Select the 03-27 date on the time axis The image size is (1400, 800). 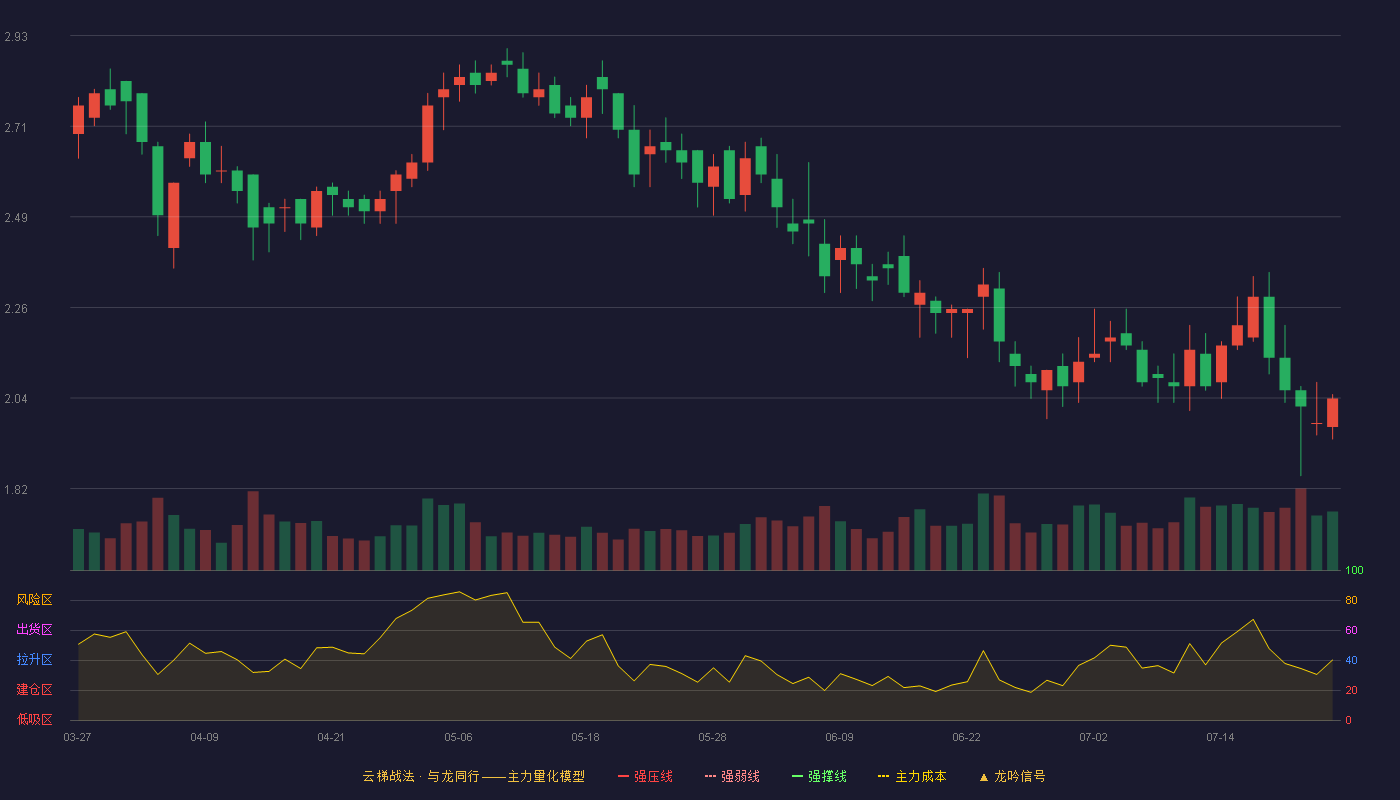tap(77, 737)
